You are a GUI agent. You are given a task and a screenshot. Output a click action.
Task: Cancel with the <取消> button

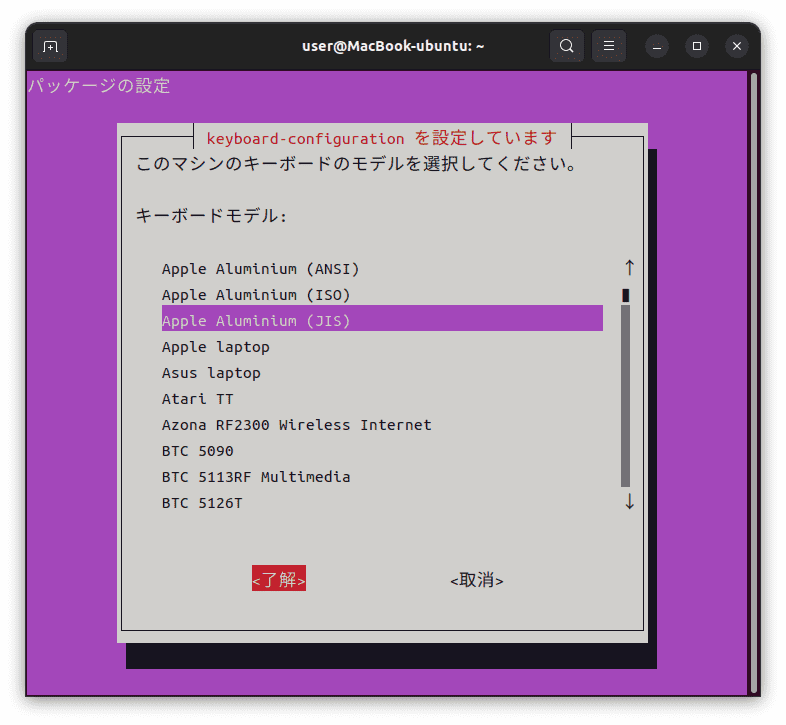coord(477,580)
